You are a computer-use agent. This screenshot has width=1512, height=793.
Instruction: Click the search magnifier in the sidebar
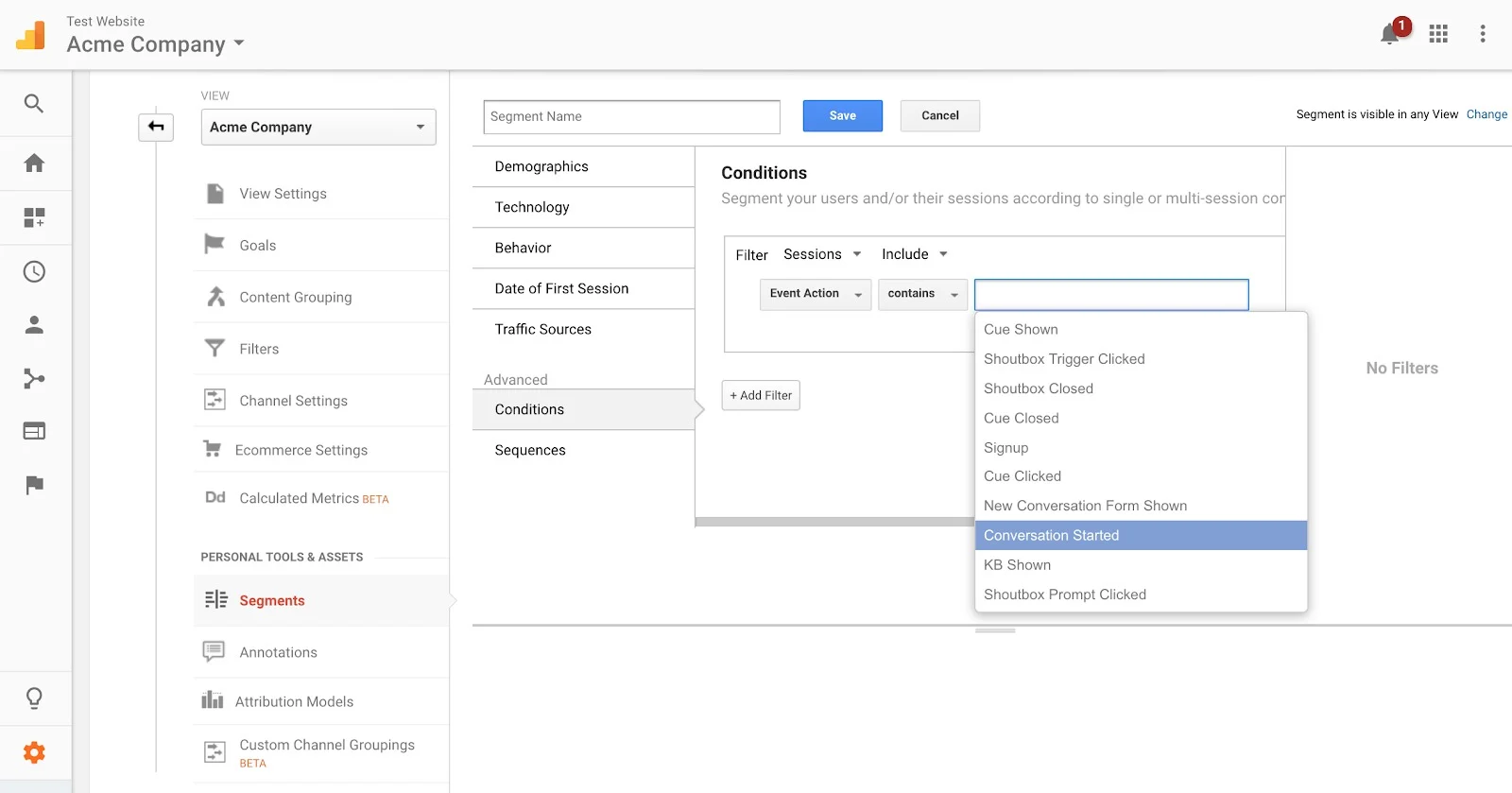pyautogui.click(x=34, y=104)
